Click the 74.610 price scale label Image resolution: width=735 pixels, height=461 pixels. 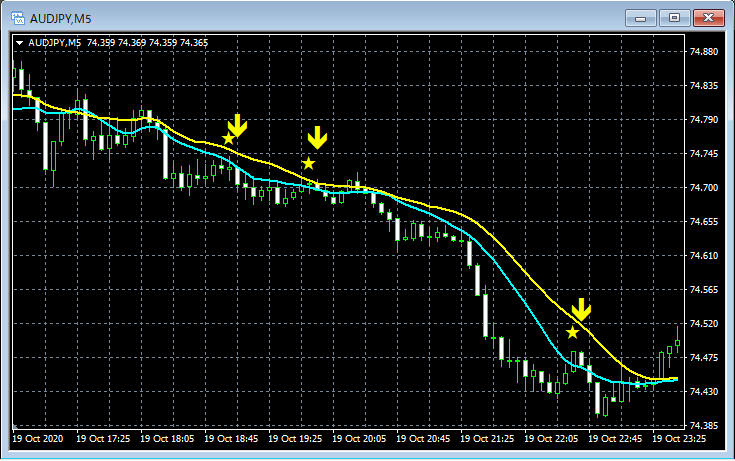pyautogui.click(x=704, y=256)
